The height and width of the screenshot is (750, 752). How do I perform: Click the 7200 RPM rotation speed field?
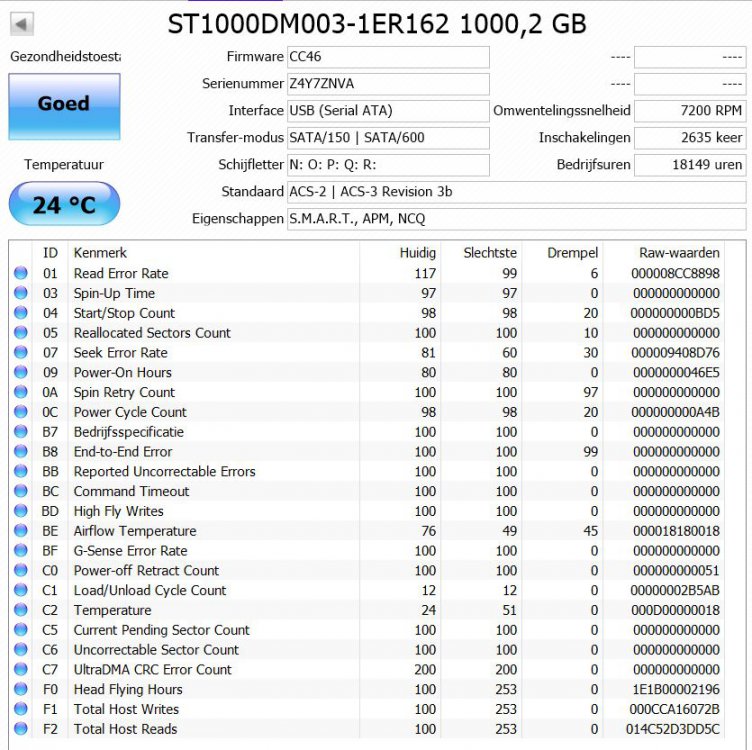tap(690, 111)
